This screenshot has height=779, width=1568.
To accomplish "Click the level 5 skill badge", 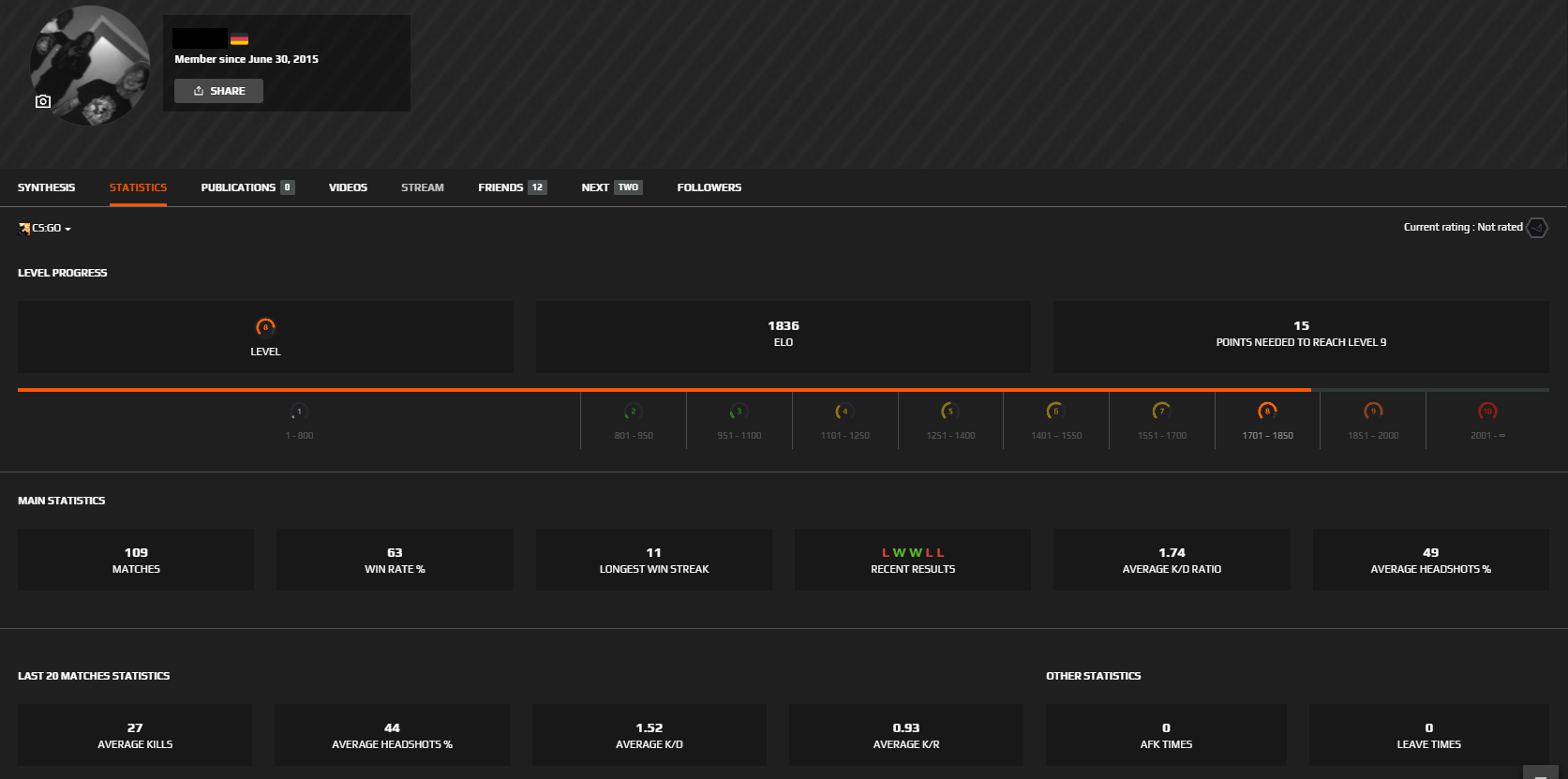I will pyautogui.click(x=950, y=412).
